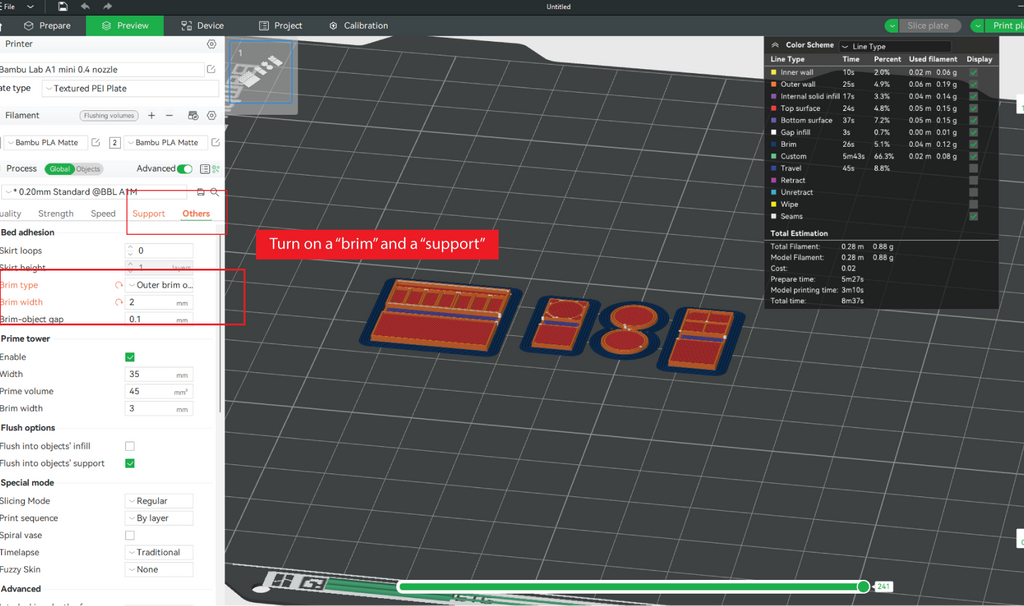Image resolution: width=1024 pixels, height=606 pixels.
Task: Add a filament with plus icon
Action: click(x=152, y=116)
